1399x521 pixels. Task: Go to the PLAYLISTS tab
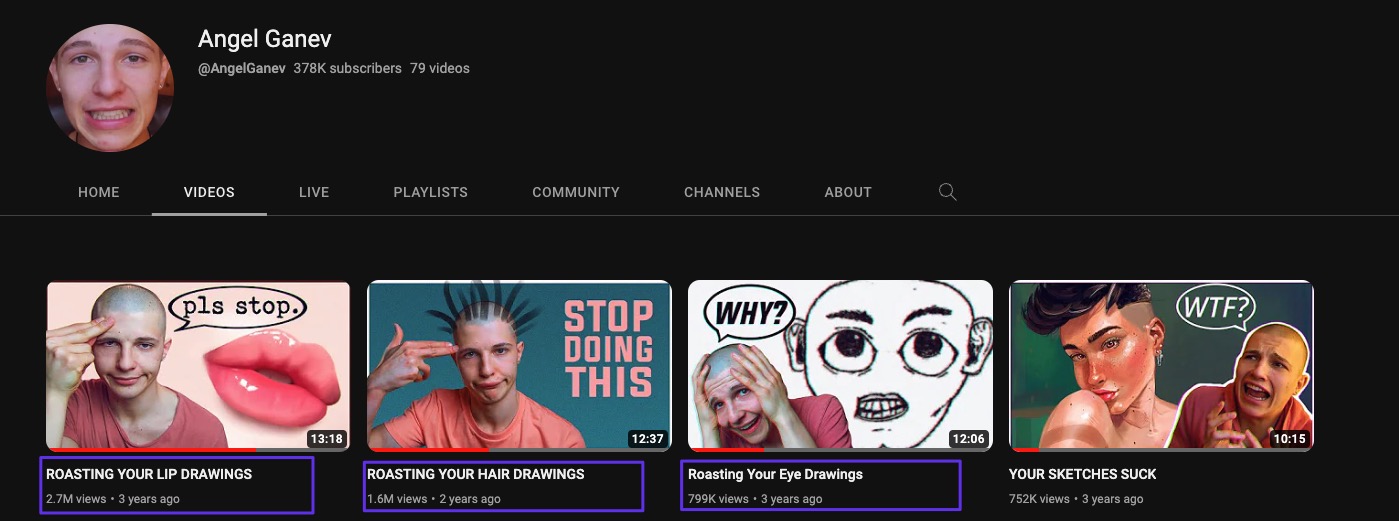tap(431, 192)
